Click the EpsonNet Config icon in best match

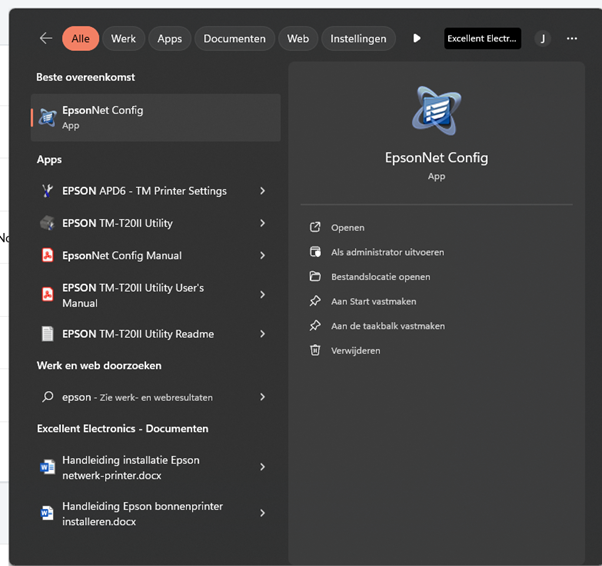(48, 118)
